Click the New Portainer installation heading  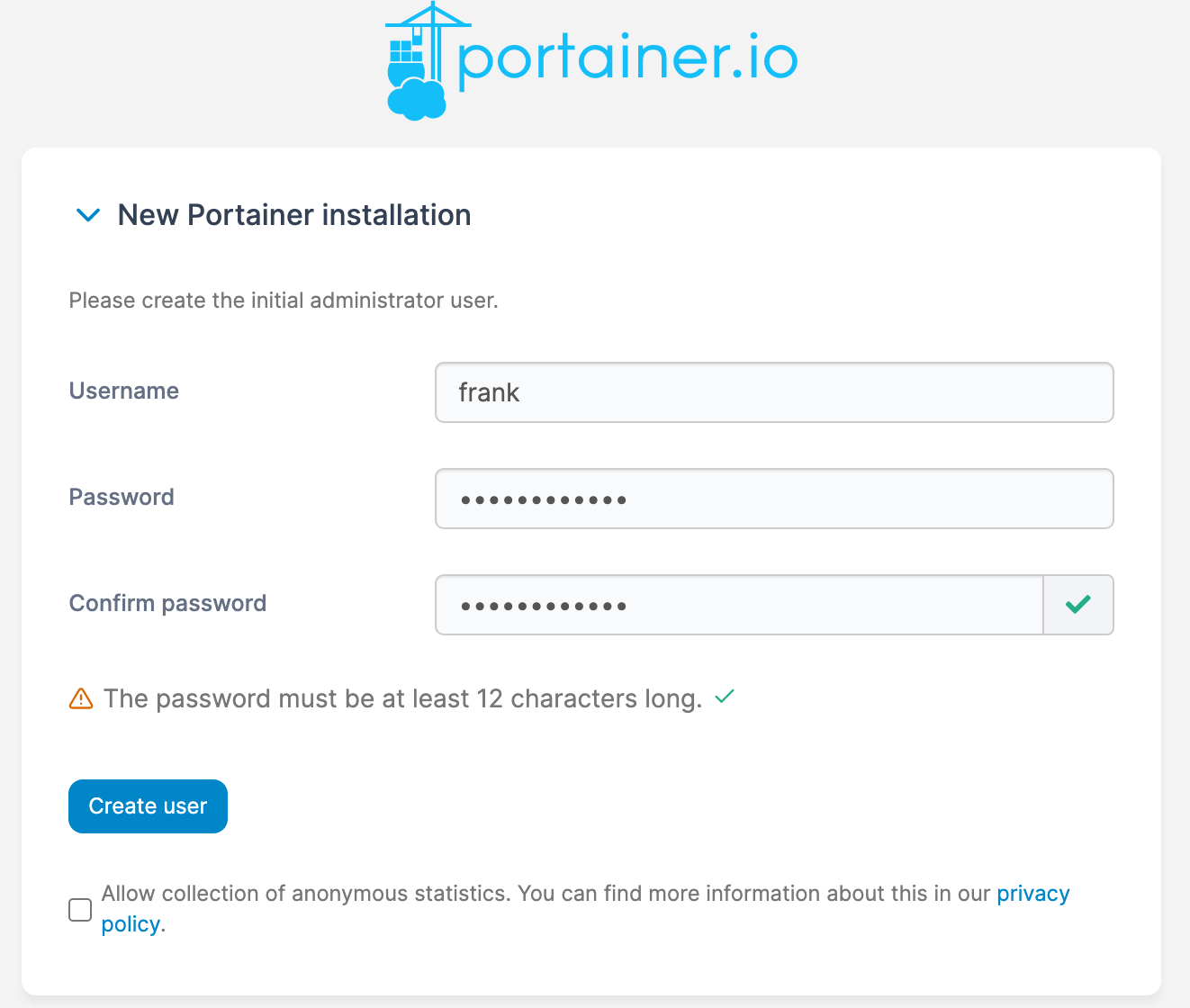pos(294,215)
